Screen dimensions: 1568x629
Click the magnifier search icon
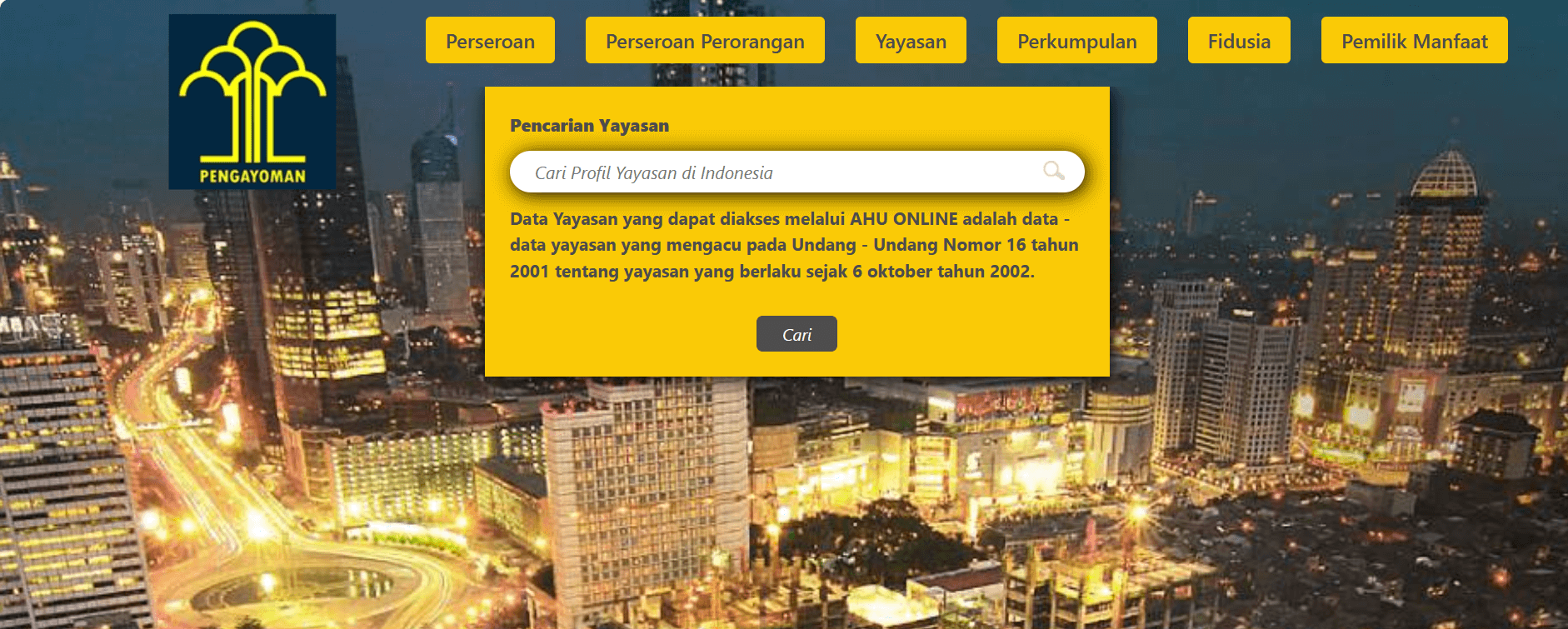tap(1054, 171)
